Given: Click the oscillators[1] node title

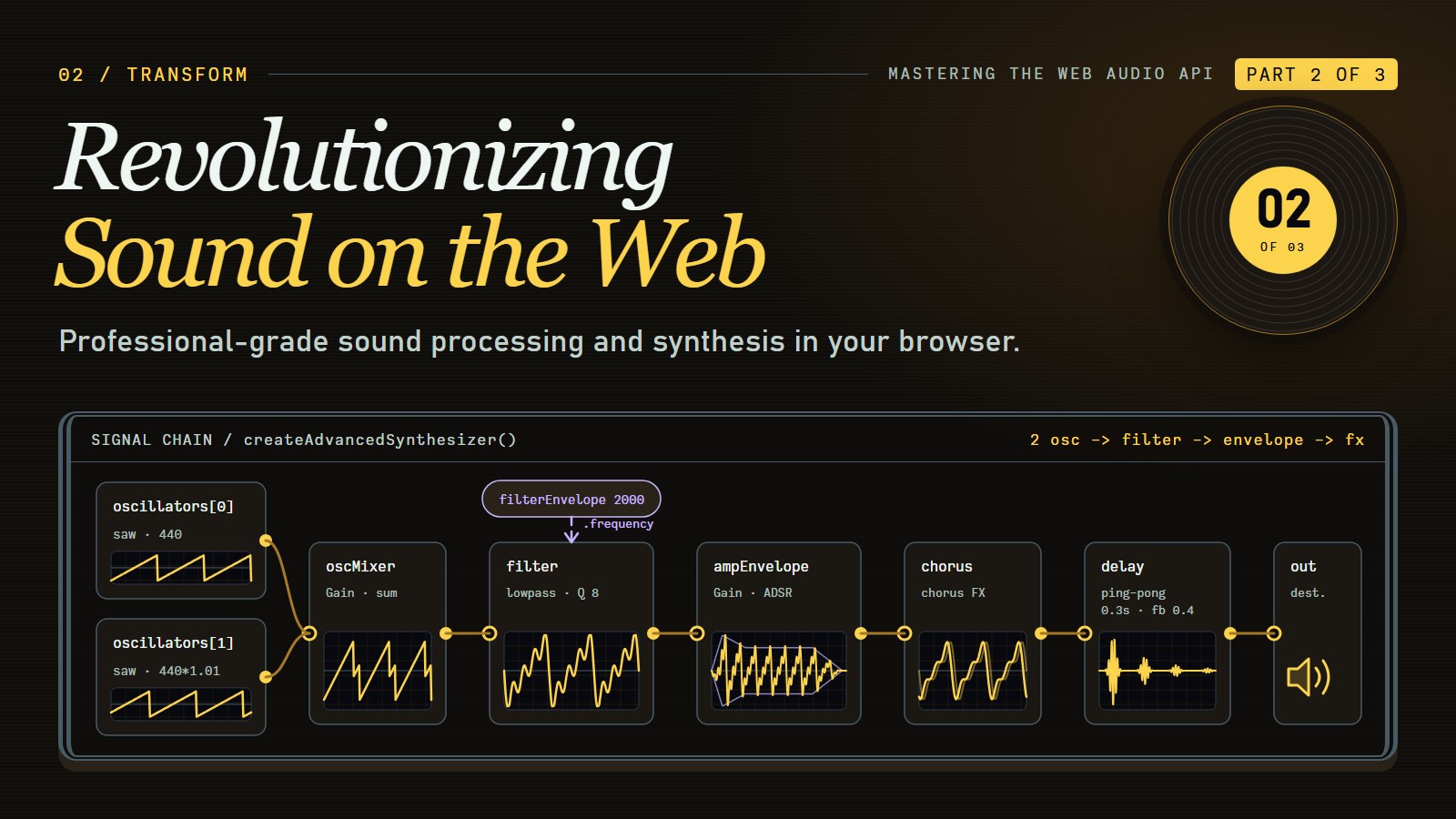Looking at the screenshot, I should [x=174, y=642].
